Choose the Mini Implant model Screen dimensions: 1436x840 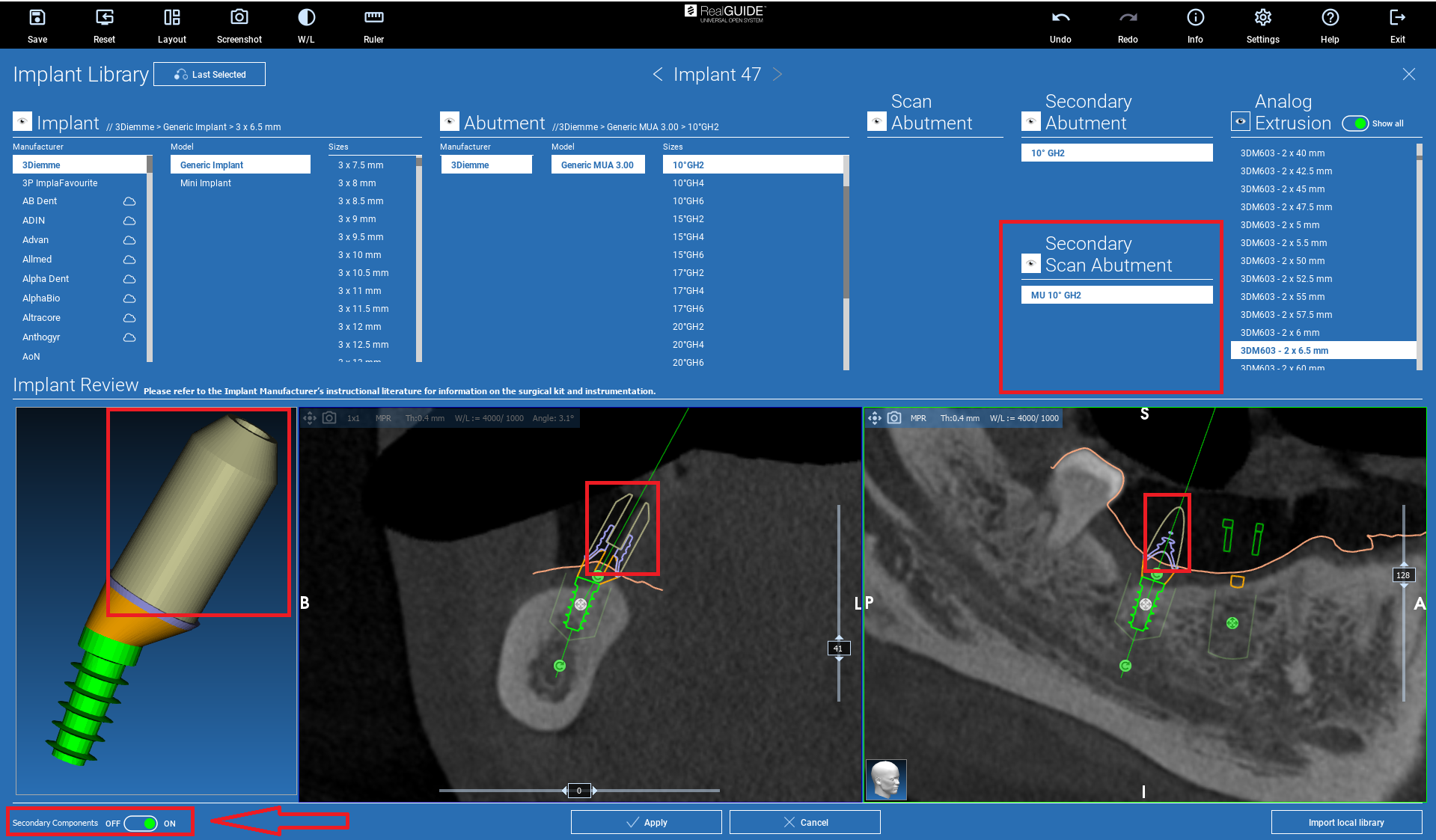206,183
